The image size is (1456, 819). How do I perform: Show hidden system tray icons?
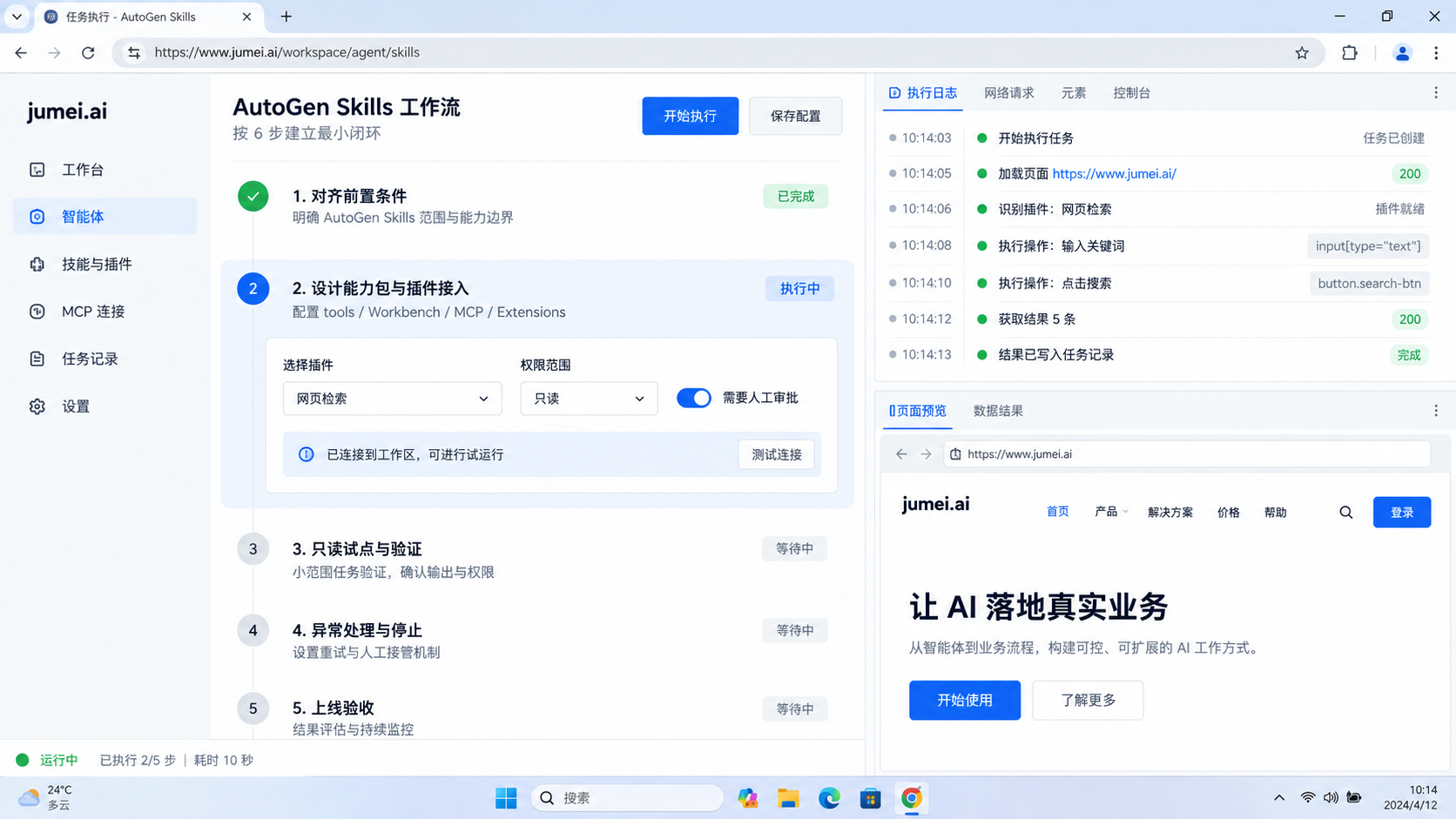pyautogui.click(x=1279, y=798)
